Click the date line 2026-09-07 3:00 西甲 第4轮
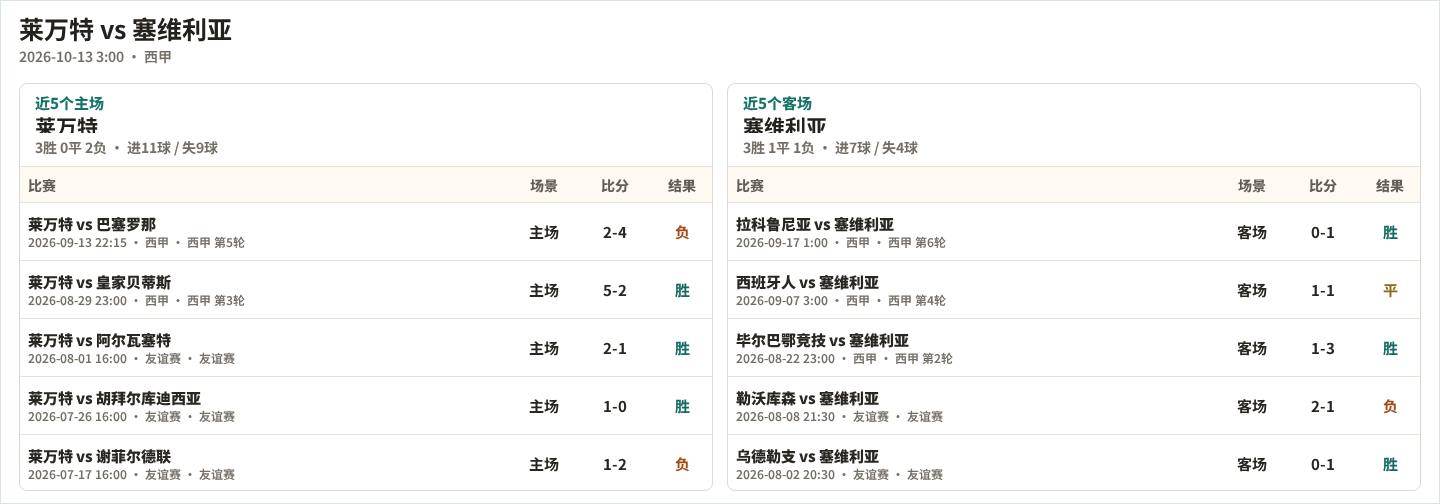Screen dimensions: 1440x504 pos(841,301)
